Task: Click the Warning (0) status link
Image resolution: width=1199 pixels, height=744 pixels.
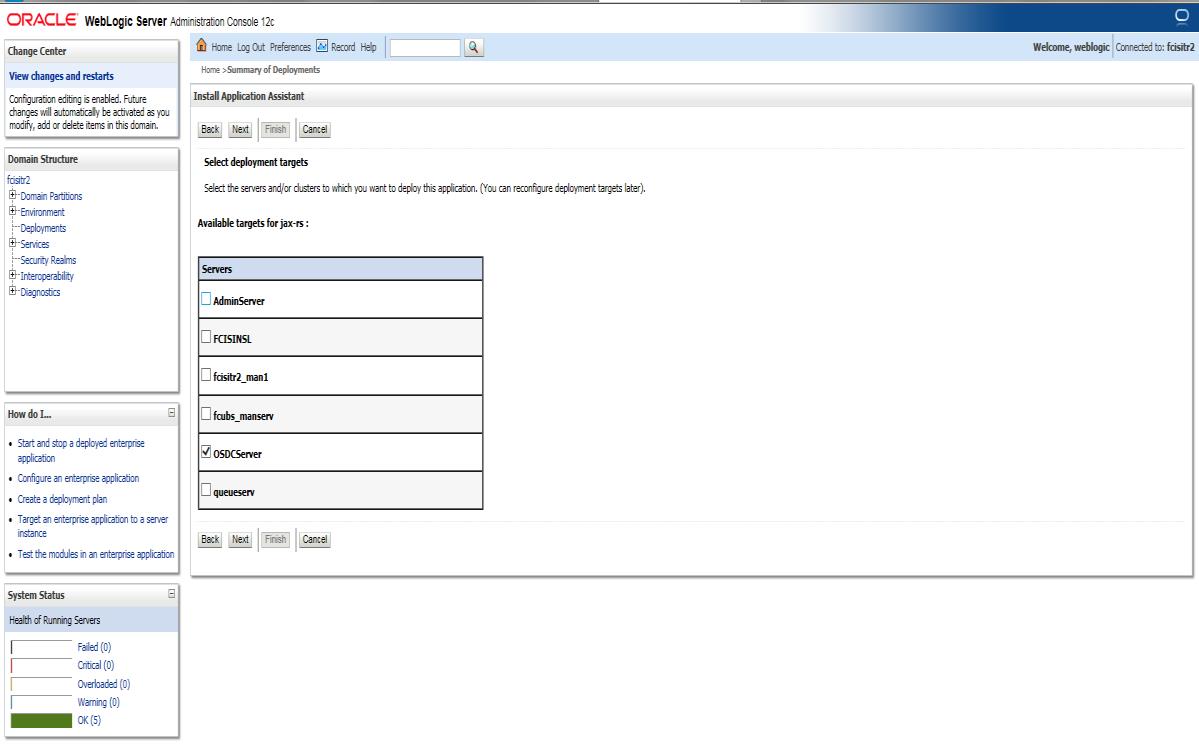Action: (x=98, y=702)
